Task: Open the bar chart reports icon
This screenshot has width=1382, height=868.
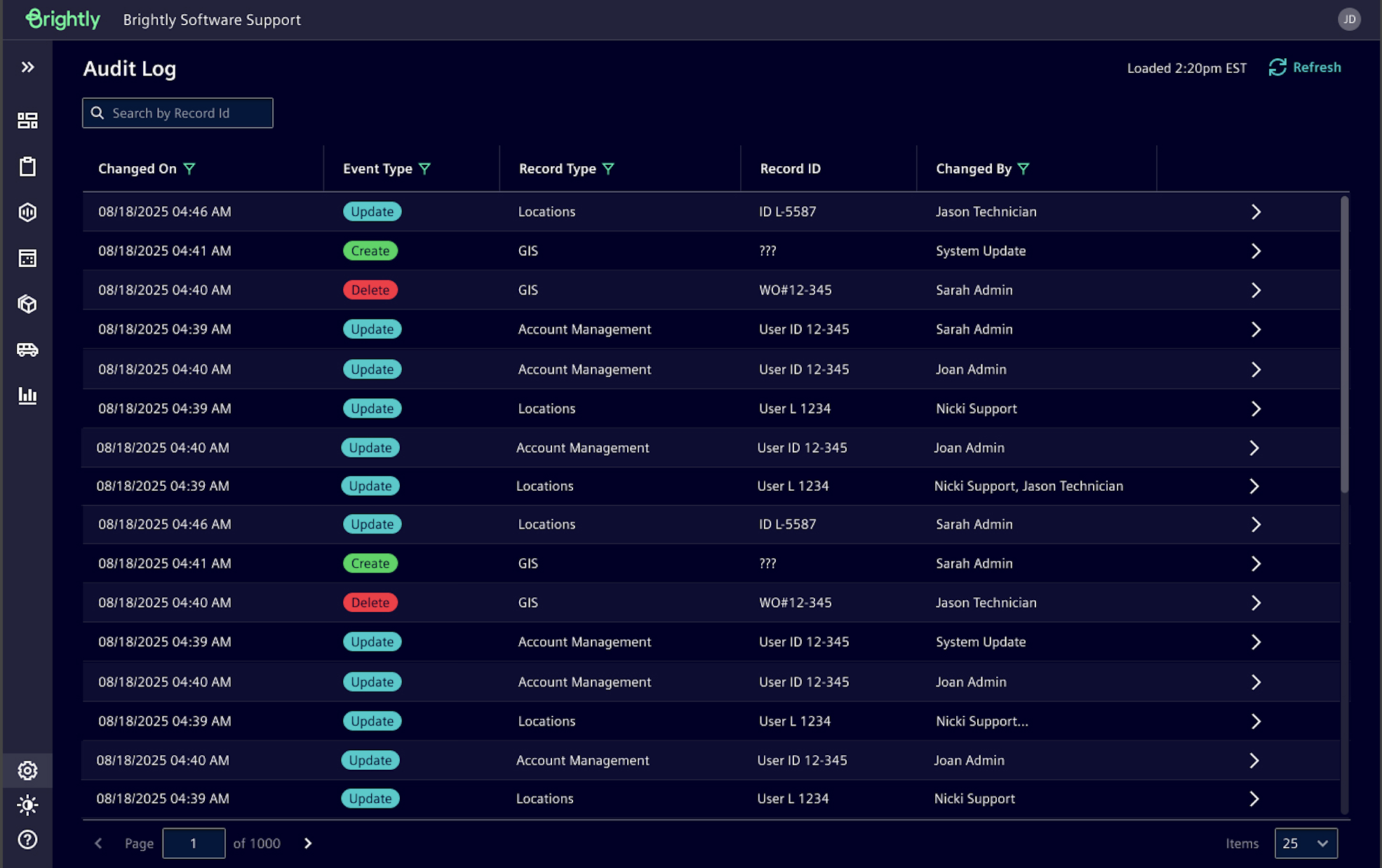Action: (x=27, y=395)
